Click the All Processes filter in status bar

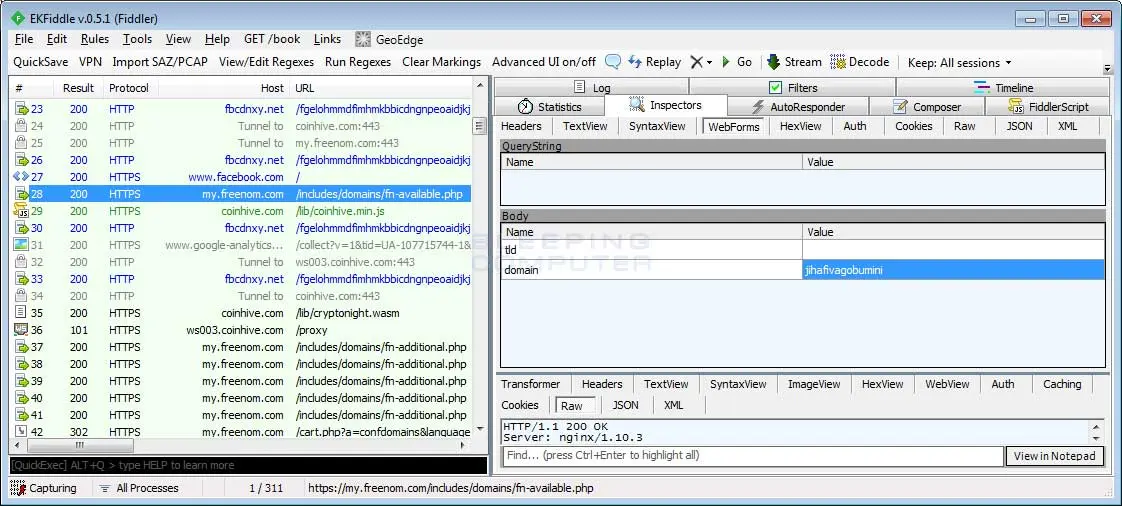[140, 488]
